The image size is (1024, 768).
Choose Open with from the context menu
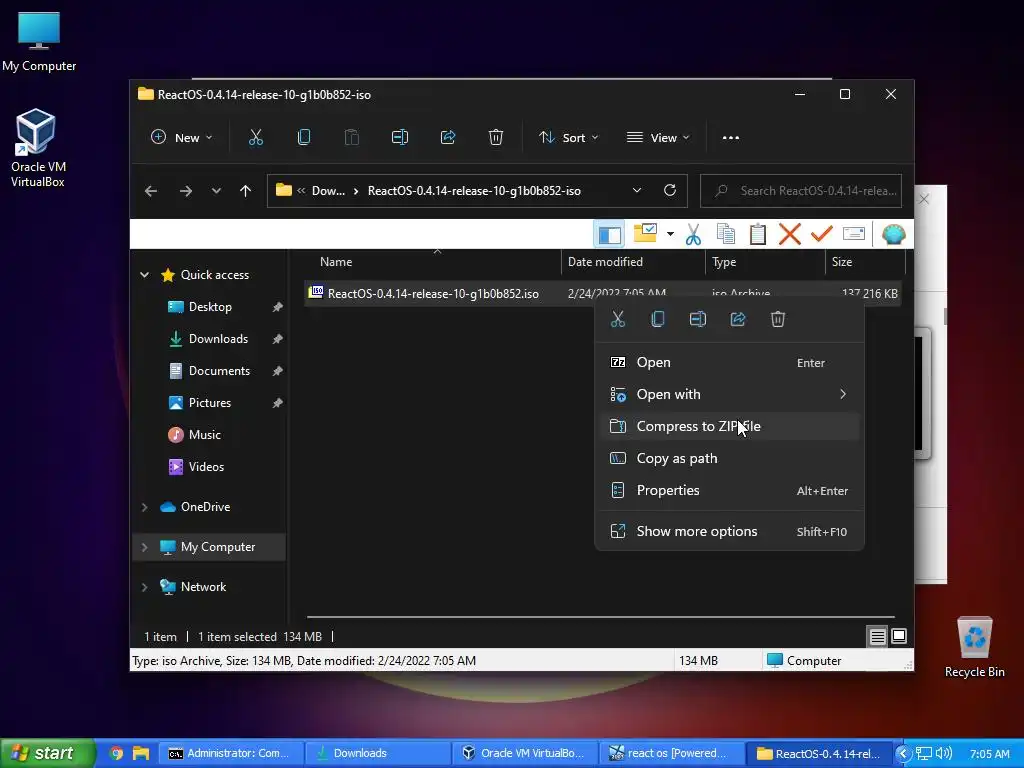[729, 394]
